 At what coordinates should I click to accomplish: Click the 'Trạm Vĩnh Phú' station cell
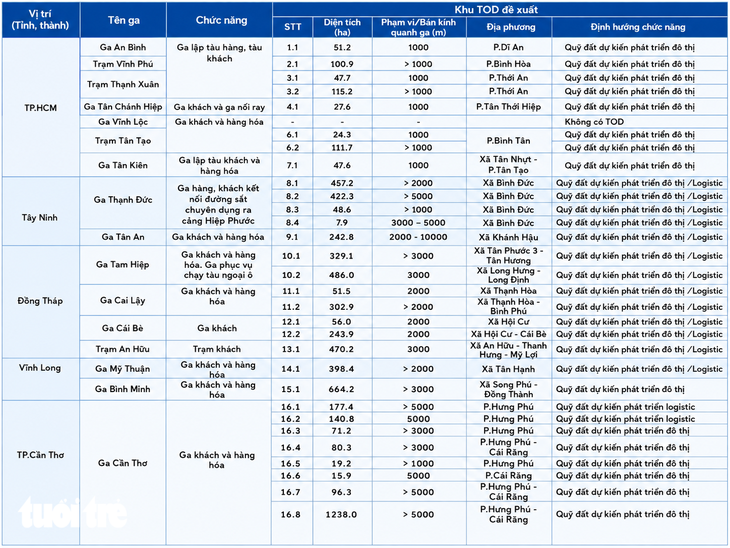[x=123, y=64]
